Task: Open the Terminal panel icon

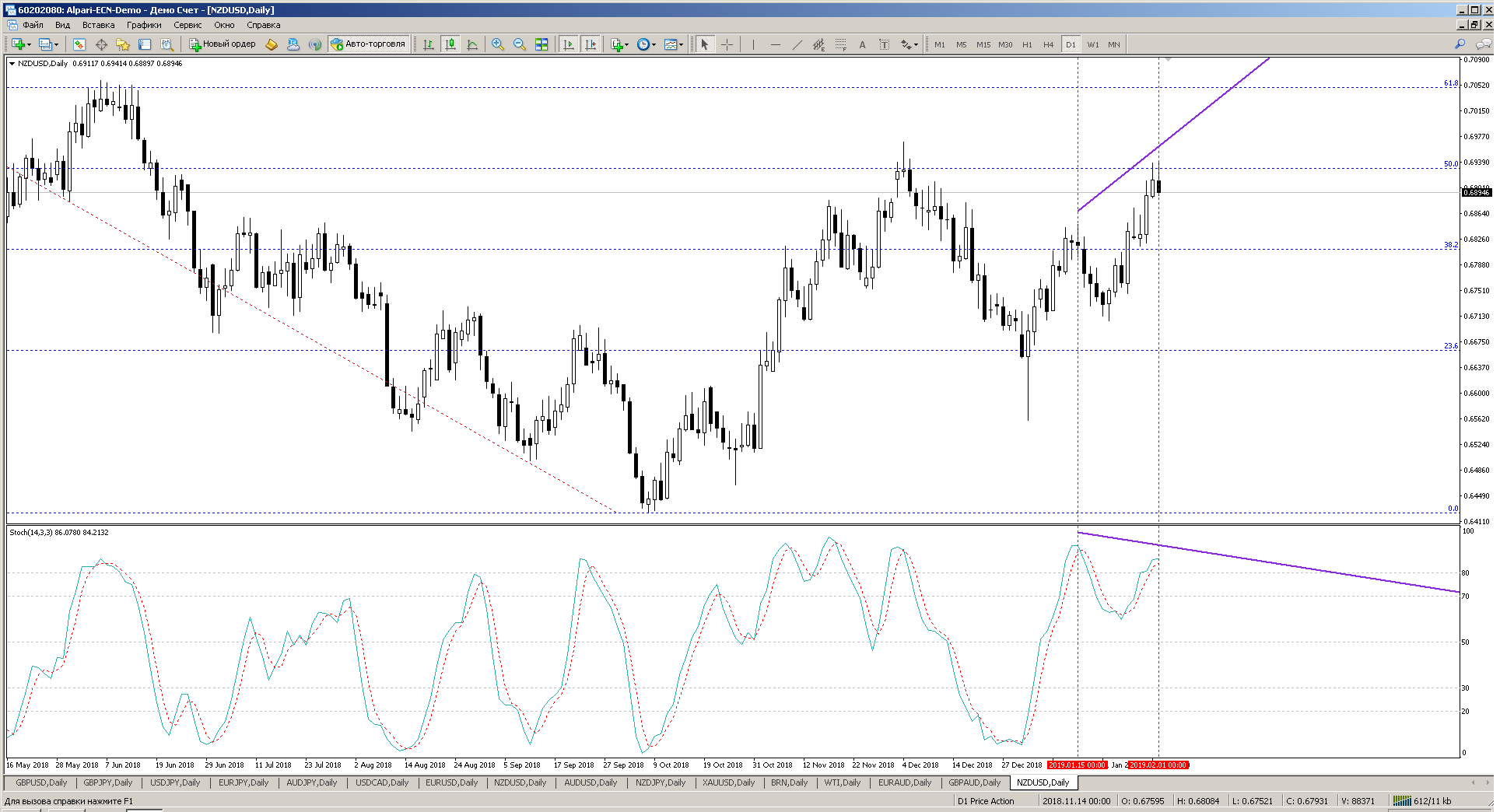Action: (145, 44)
